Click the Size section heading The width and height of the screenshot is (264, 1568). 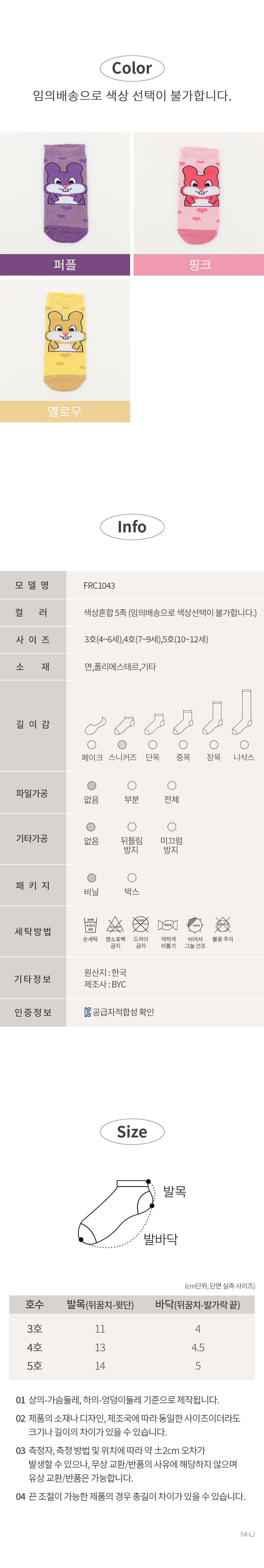[x=132, y=1132]
